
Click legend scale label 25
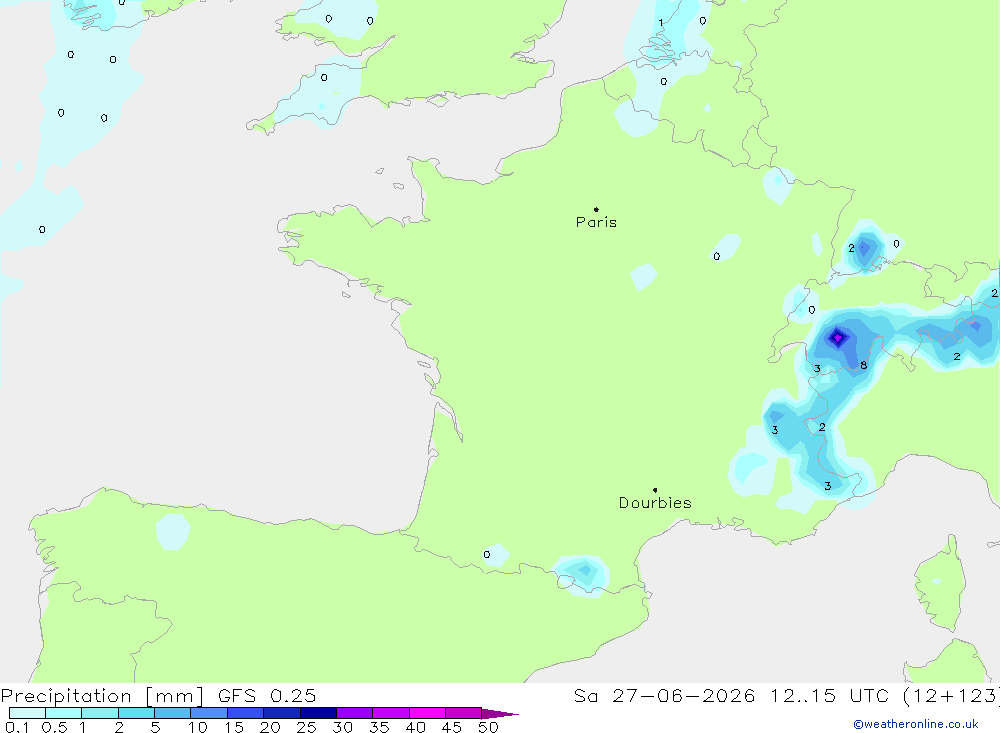pyautogui.click(x=306, y=727)
